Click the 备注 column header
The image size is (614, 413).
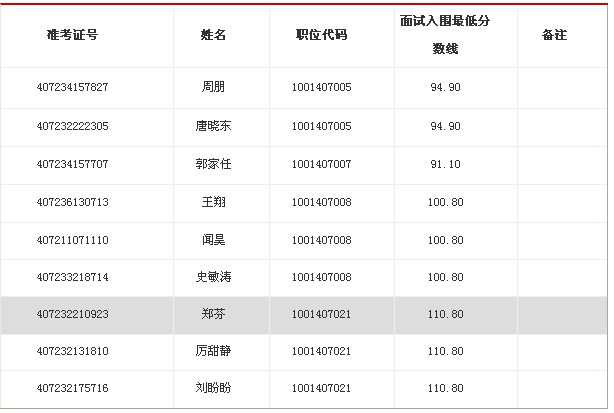coord(554,35)
